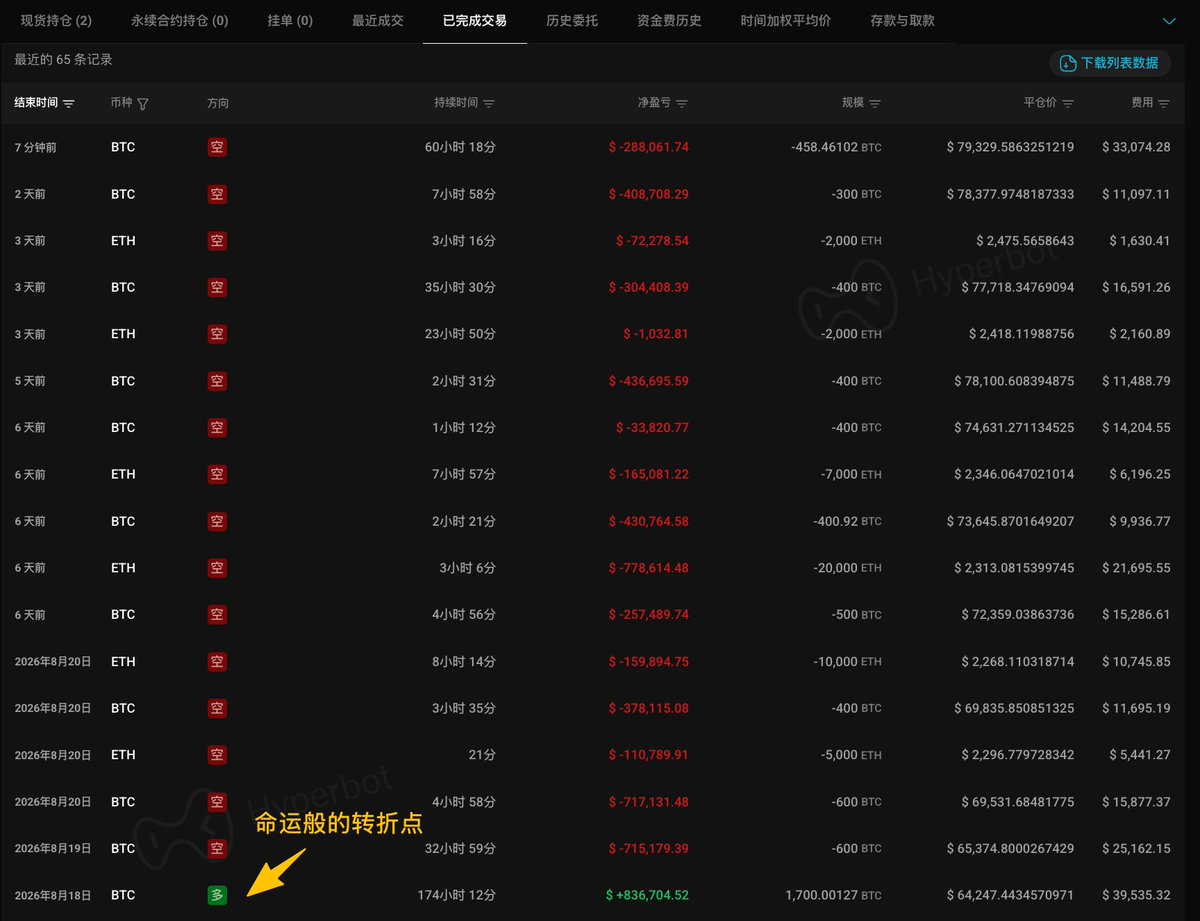This screenshot has width=1200, height=921.
Task: Click the 最近的 65 条记录 label
Action: [64, 60]
